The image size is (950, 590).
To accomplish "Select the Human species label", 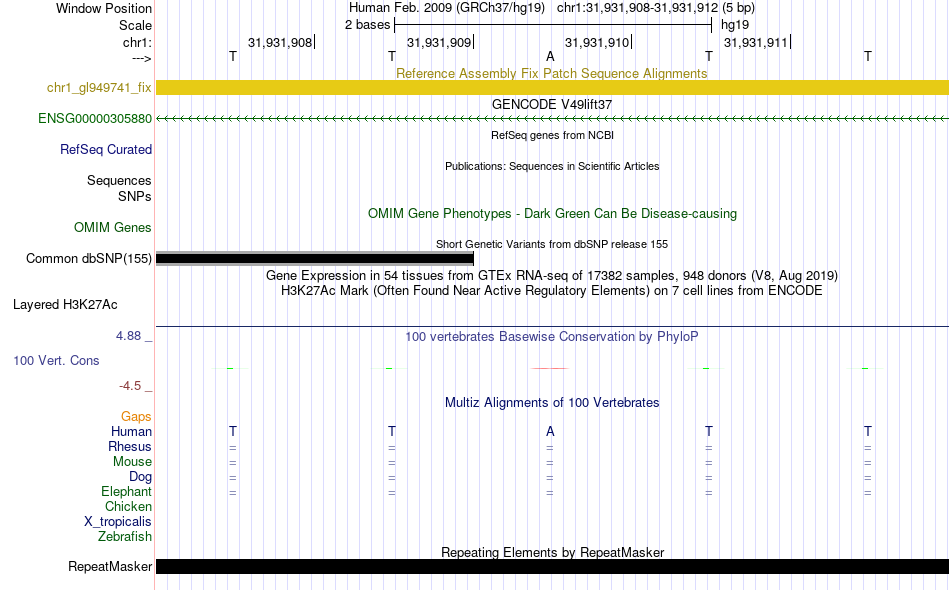I will tap(131, 431).
